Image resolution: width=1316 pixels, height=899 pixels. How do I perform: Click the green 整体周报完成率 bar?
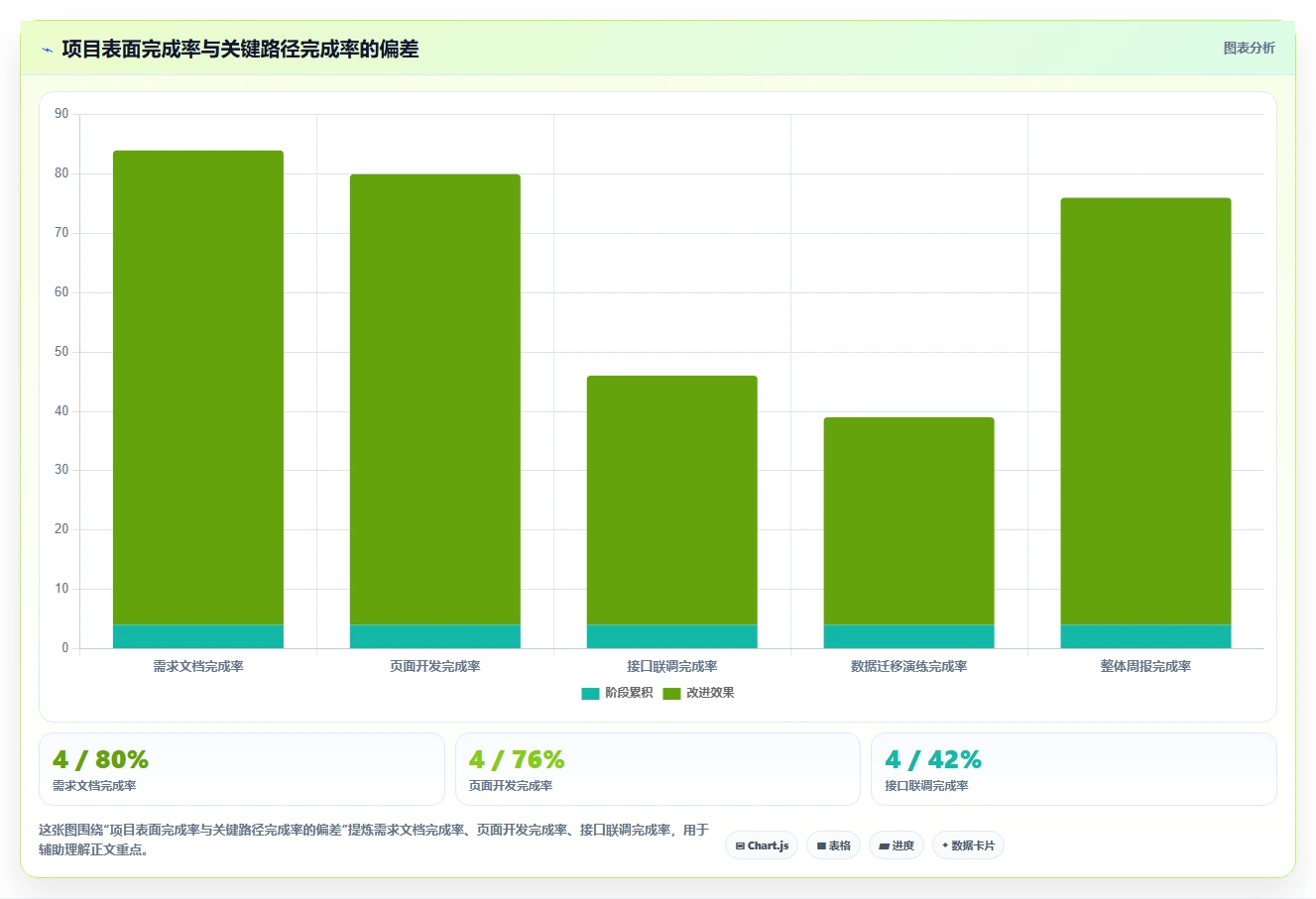tap(1146, 411)
